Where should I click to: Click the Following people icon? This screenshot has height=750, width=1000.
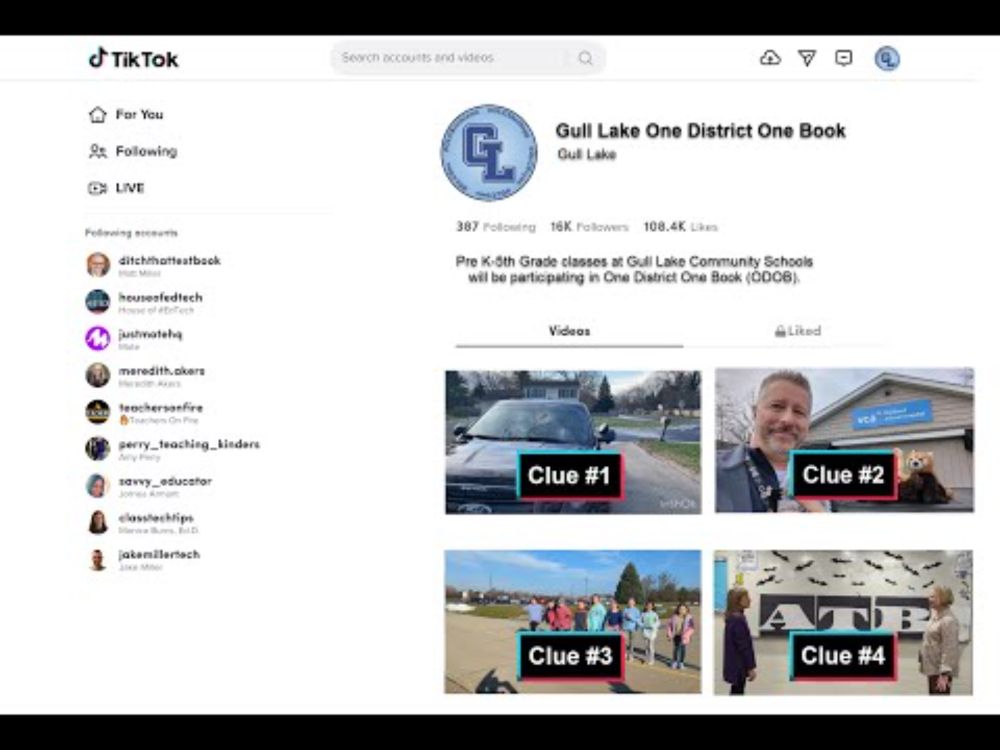coord(98,151)
